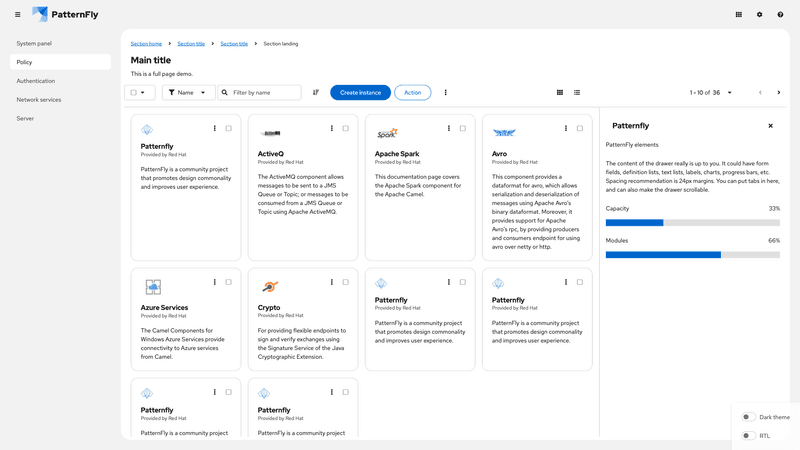Viewport: 800px width, 450px height.
Task: Click the Modules progress bar
Action: [x=692, y=255]
